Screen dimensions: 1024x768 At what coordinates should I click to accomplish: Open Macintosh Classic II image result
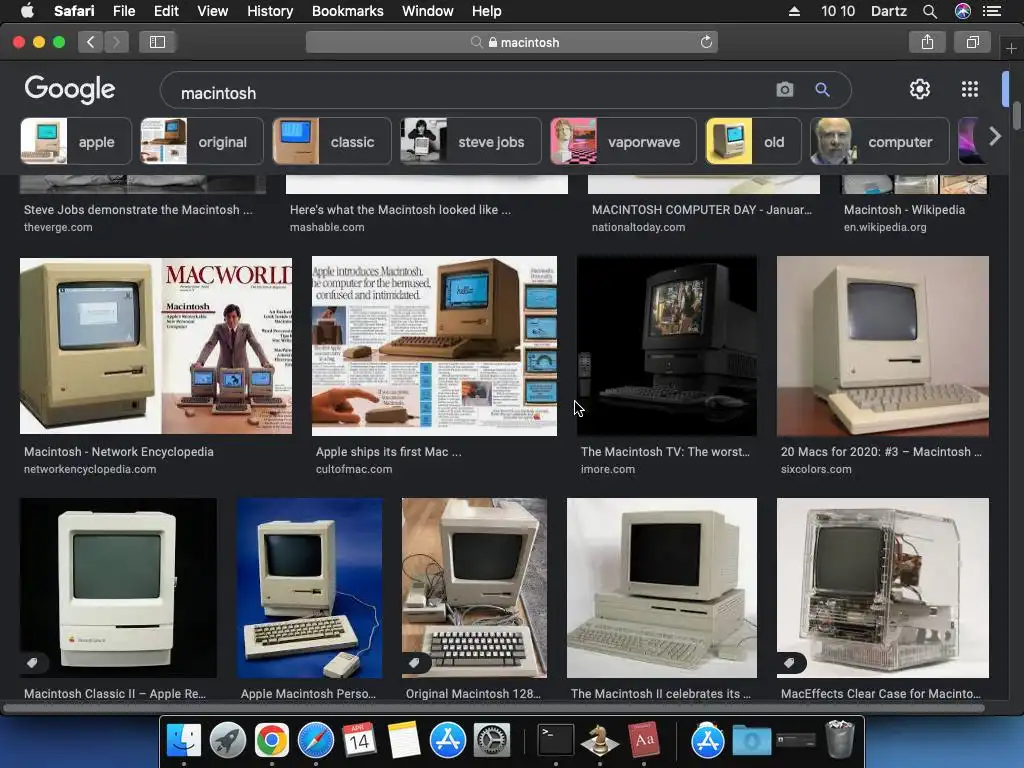tap(118, 588)
